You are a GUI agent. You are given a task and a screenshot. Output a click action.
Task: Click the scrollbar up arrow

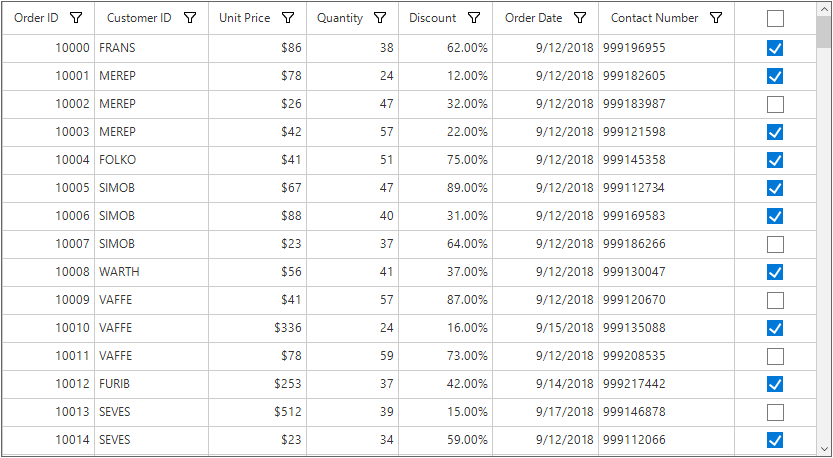[824, 11]
